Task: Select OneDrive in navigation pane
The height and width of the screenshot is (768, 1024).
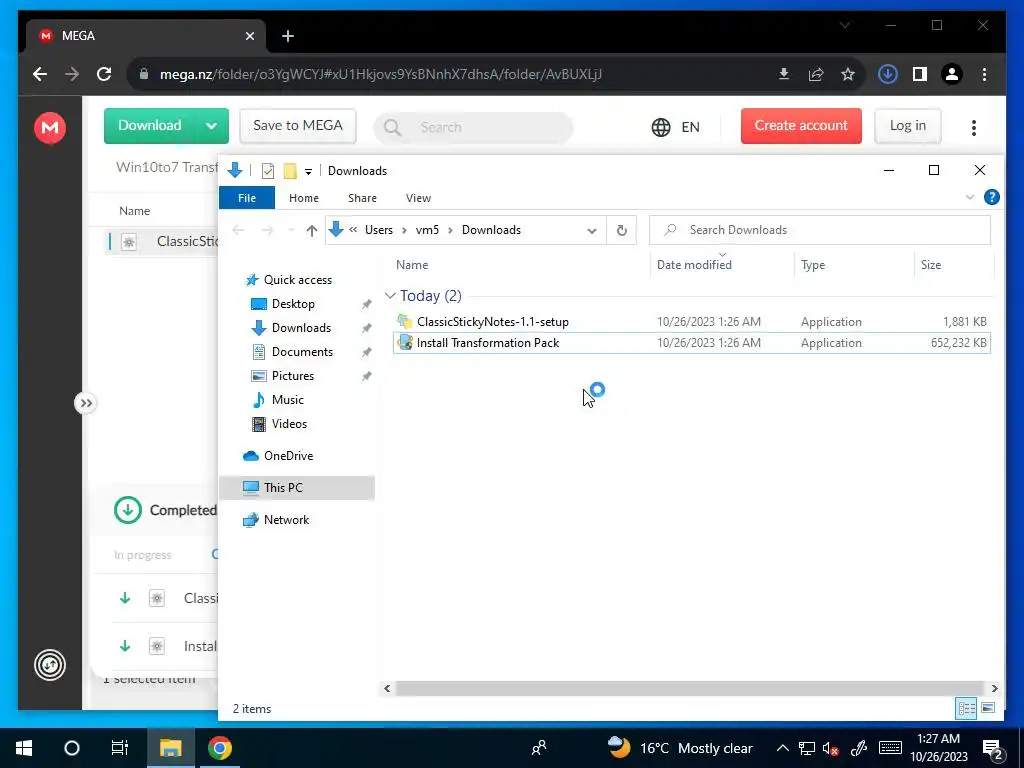Action: click(288, 456)
